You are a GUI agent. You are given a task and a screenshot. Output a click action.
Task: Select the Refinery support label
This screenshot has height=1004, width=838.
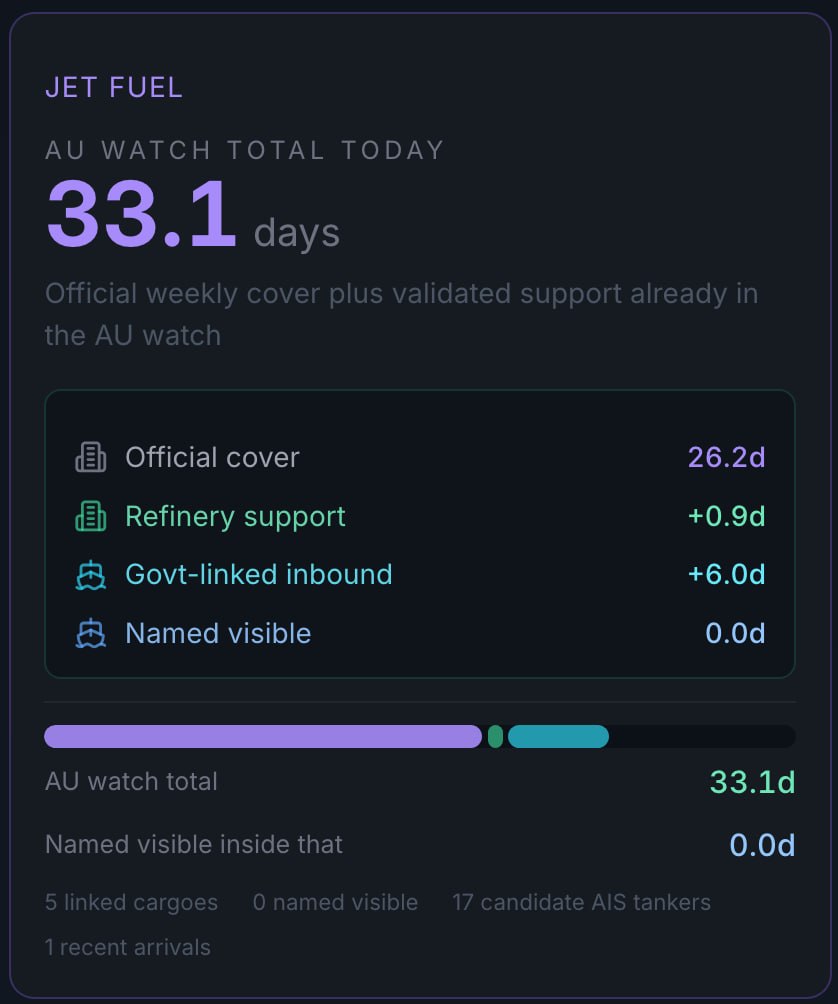[x=236, y=517]
